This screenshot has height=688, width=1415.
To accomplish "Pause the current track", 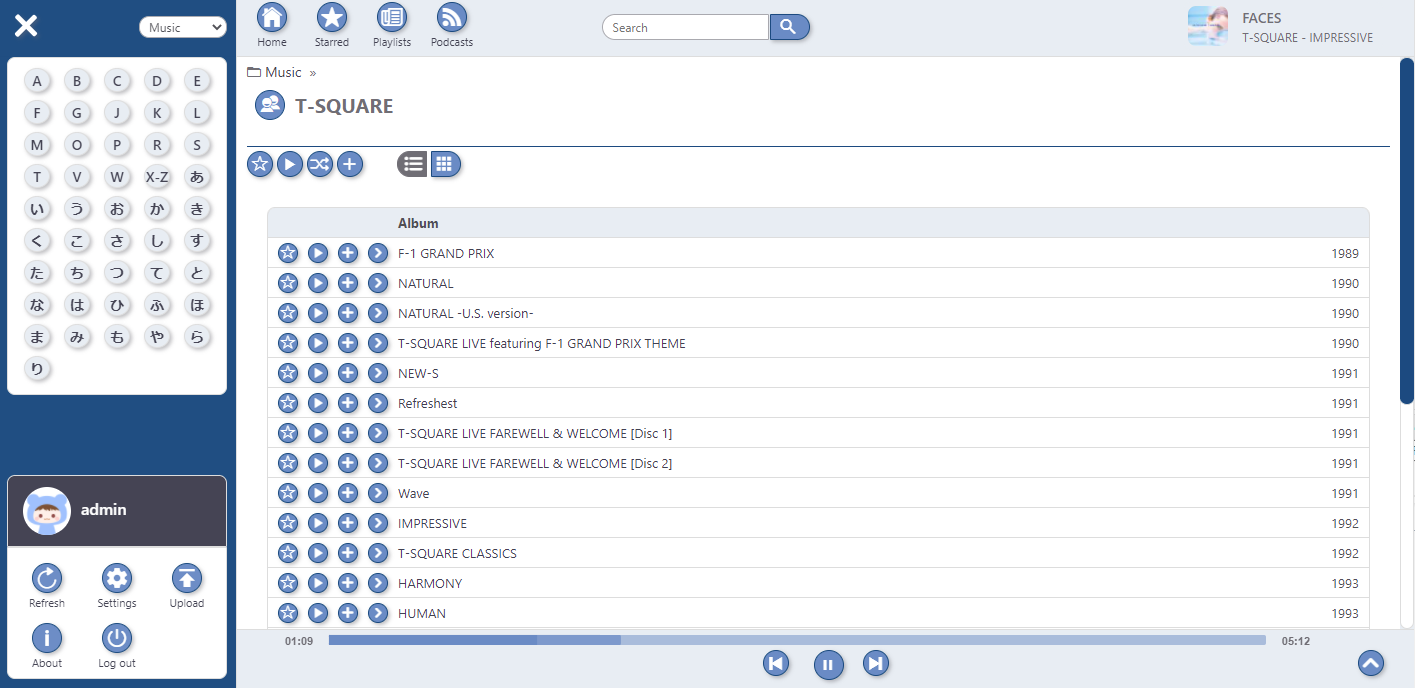I will (829, 664).
